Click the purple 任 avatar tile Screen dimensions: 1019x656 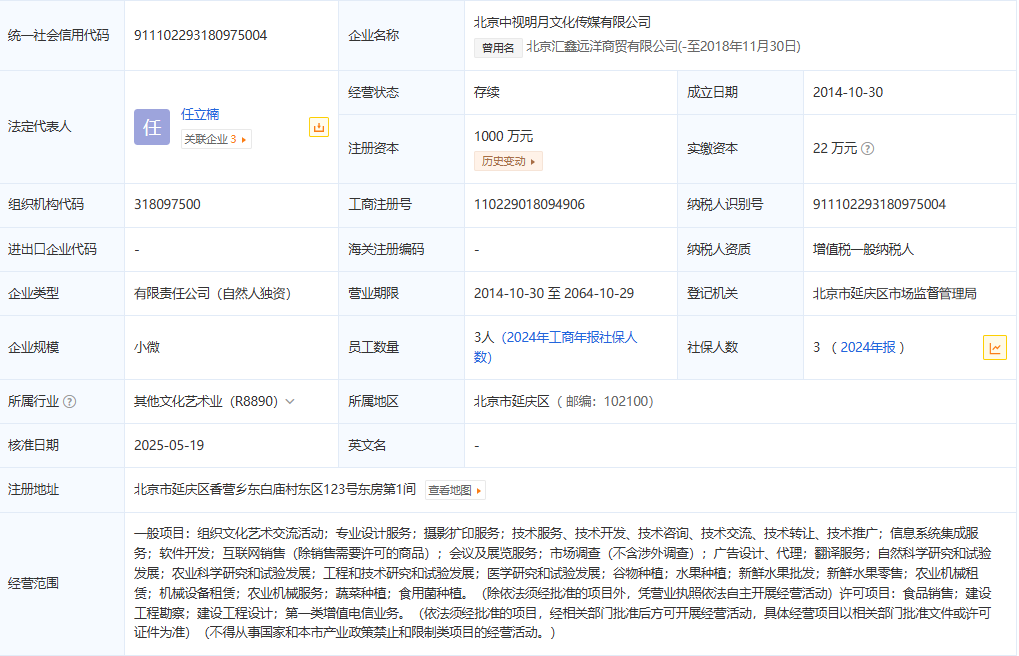pyautogui.click(x=152, y=127)
